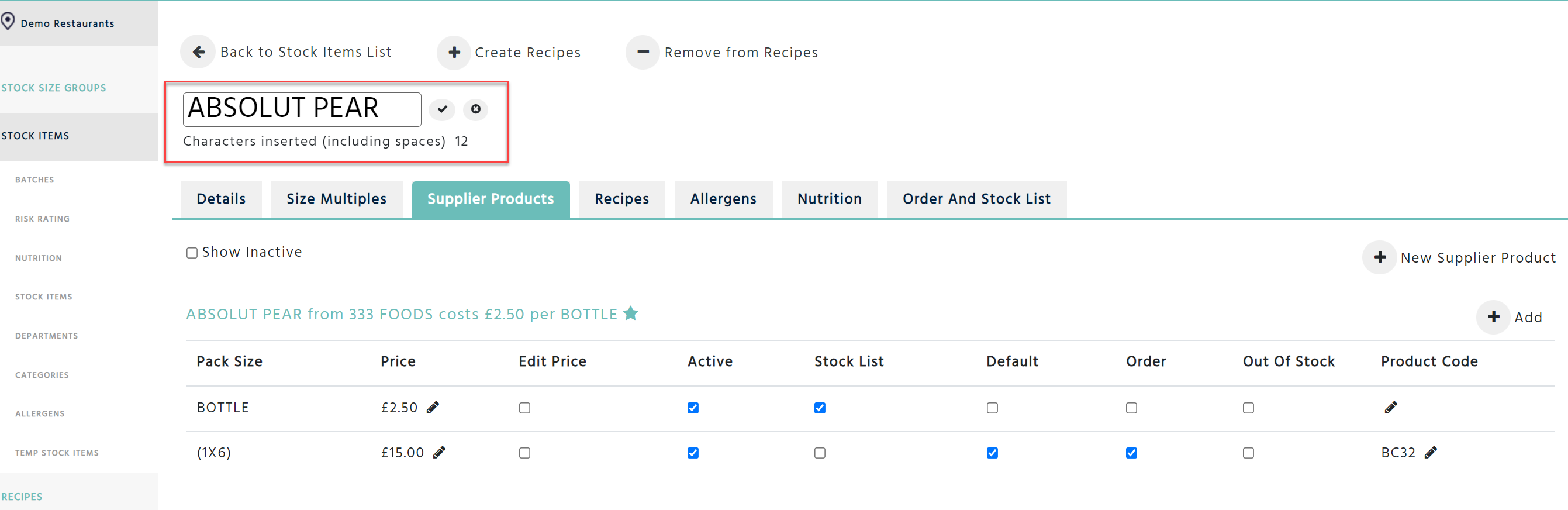Screen dimensions: 1568x510
Task: Select the Supplier Products tab
Action: tap(491, 199)
